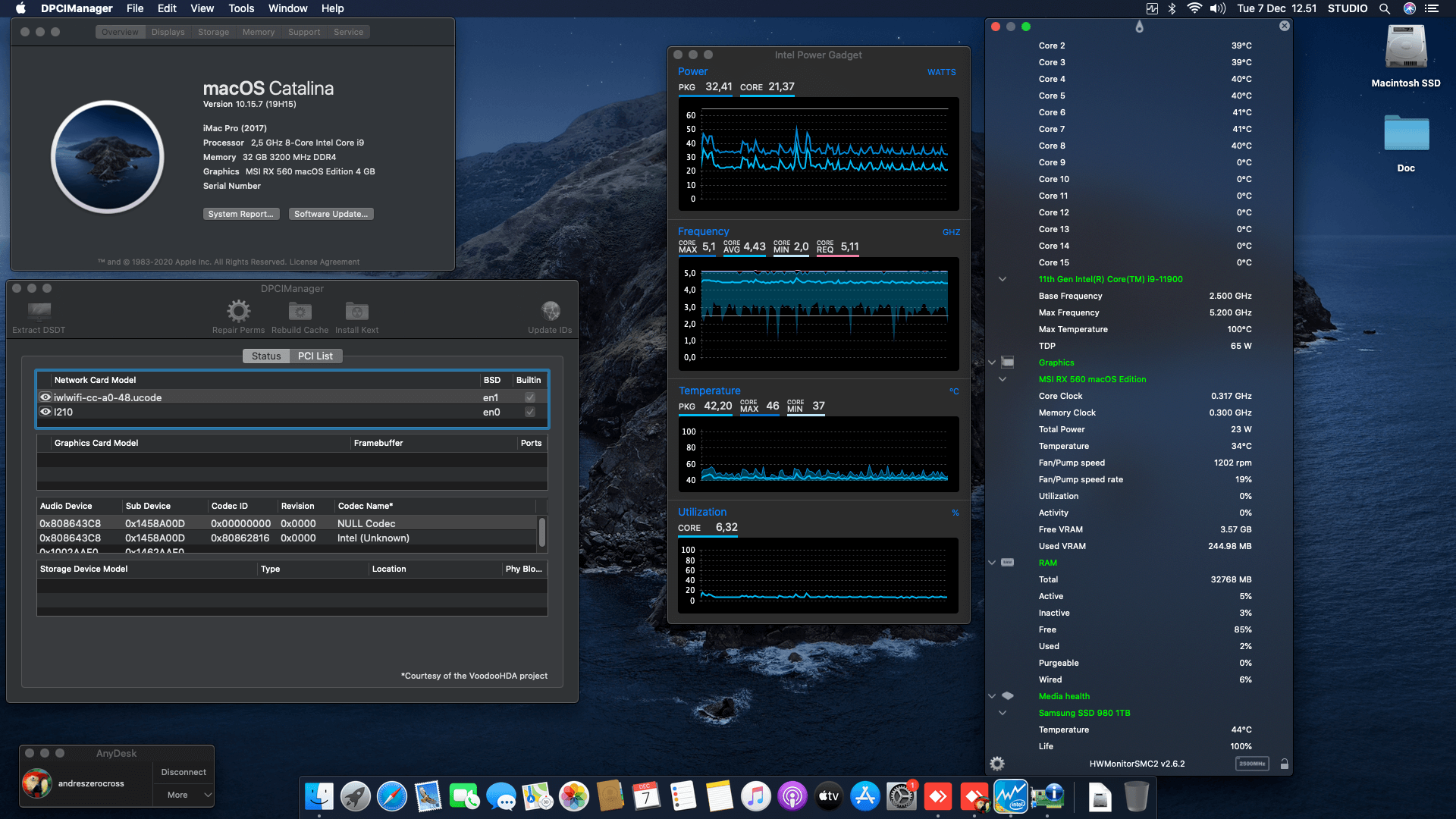
Task: Open the License Agreement link
Action: click(x=324, y=262)
